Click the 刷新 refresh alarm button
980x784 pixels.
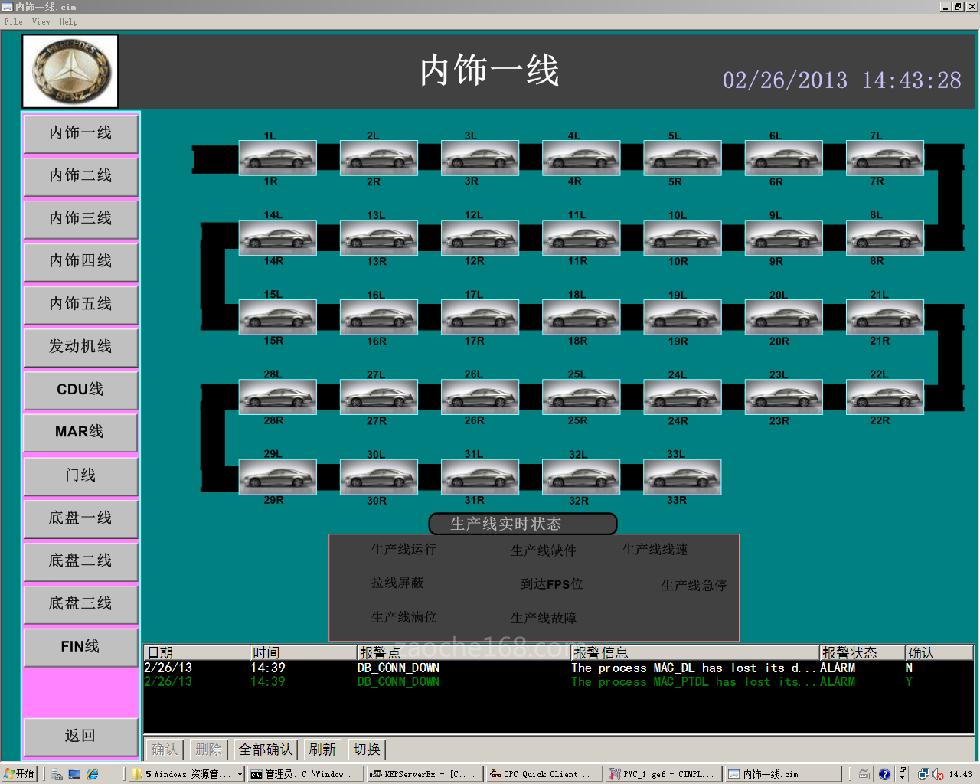click(321, 749)
